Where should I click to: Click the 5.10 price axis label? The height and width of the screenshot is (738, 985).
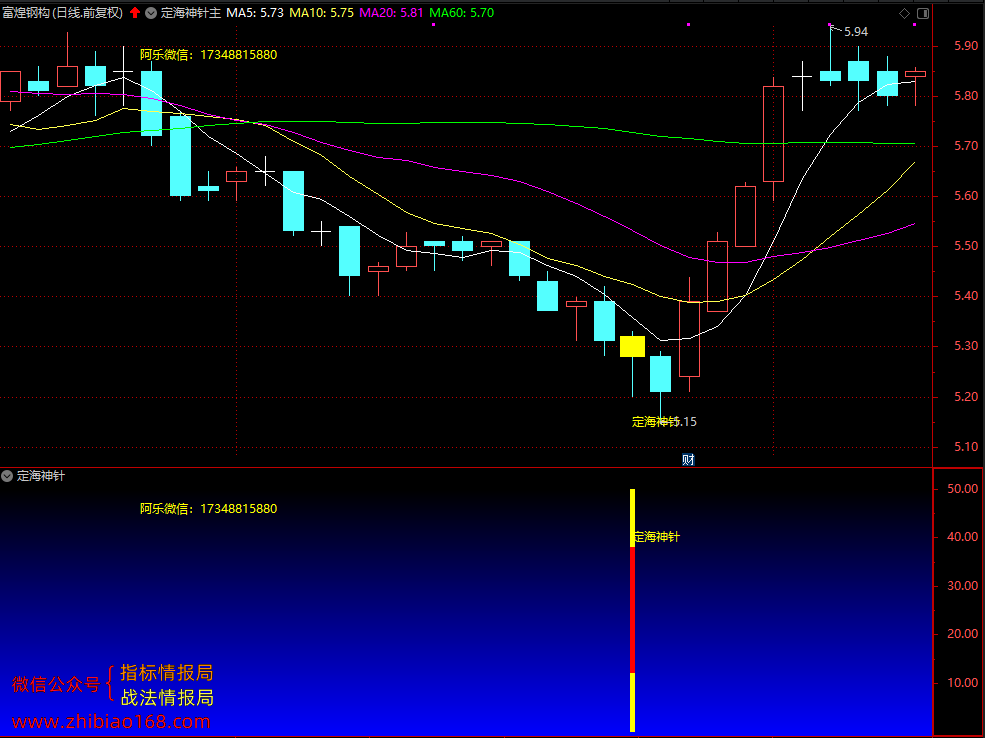pos(966,447)
